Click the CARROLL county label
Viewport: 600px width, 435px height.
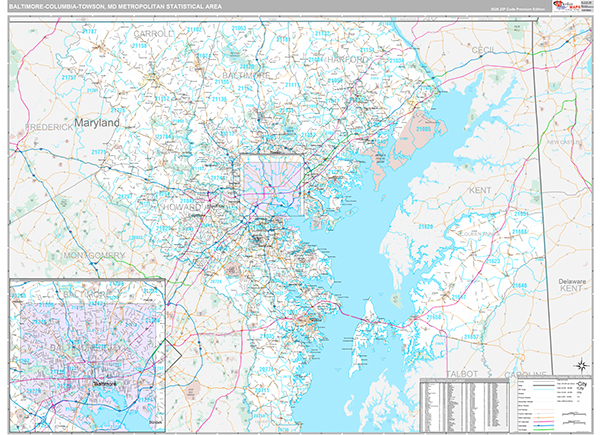(155, 33)
